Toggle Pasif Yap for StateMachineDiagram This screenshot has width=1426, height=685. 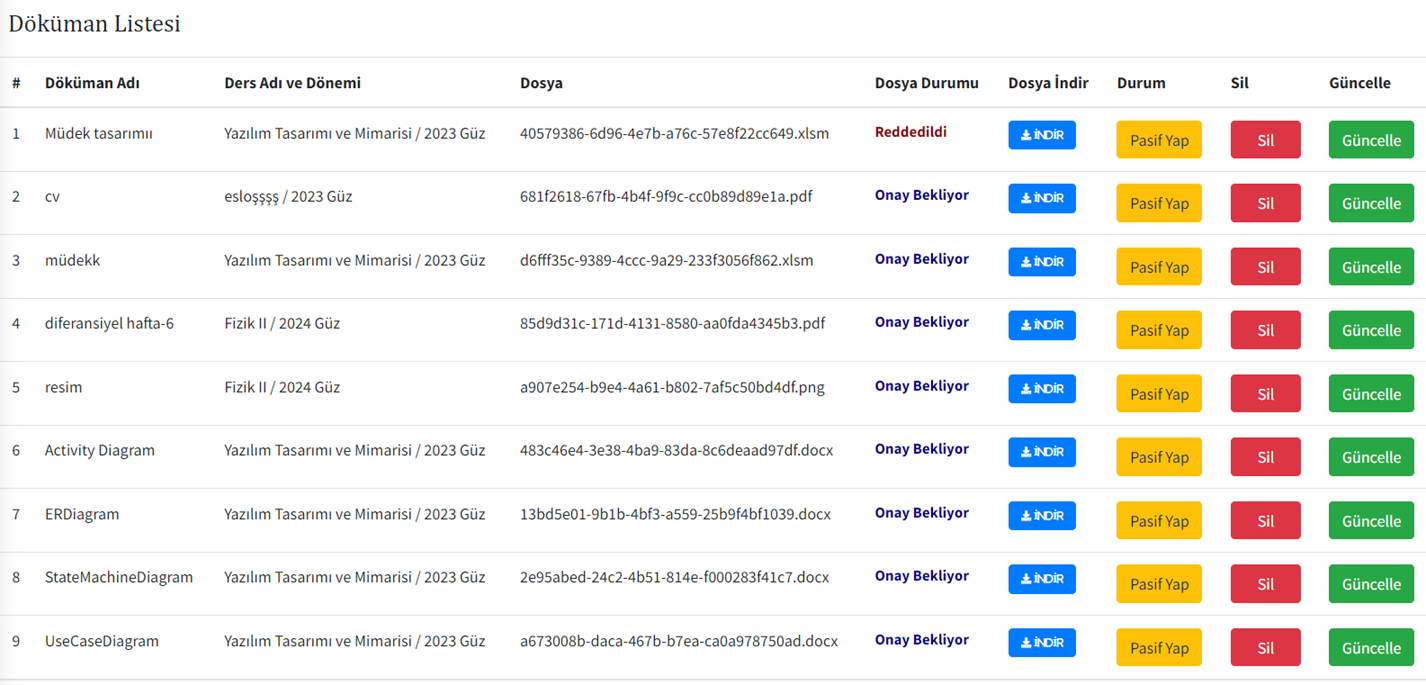coord(1159,584)
